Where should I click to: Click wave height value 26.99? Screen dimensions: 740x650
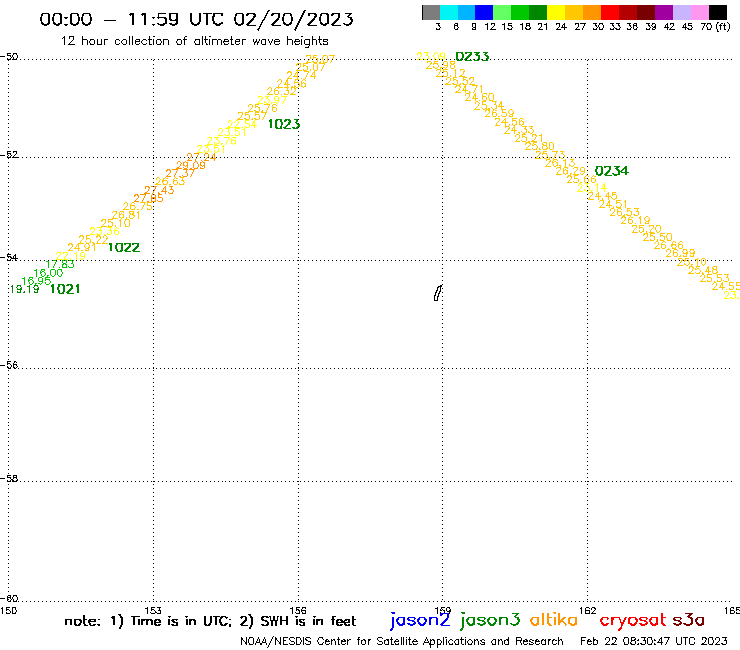pos(680,253)
